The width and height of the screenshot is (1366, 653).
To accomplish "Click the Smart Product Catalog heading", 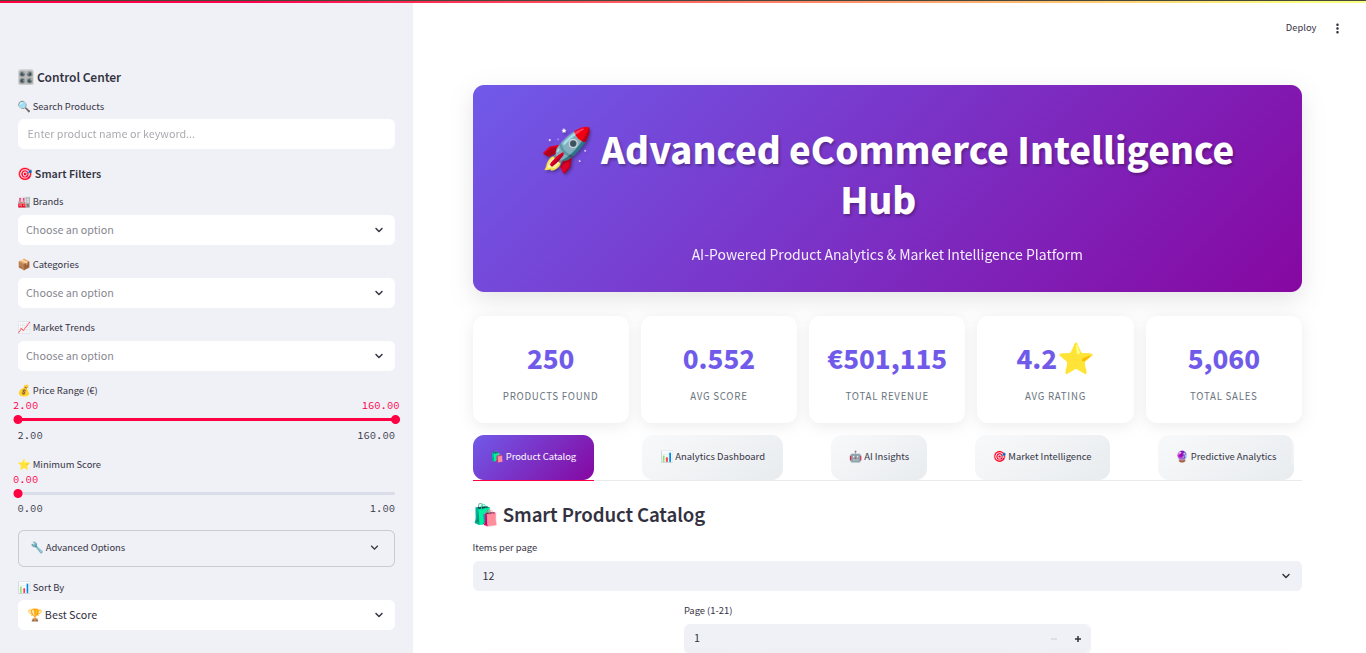I will [x=589, y=515].
